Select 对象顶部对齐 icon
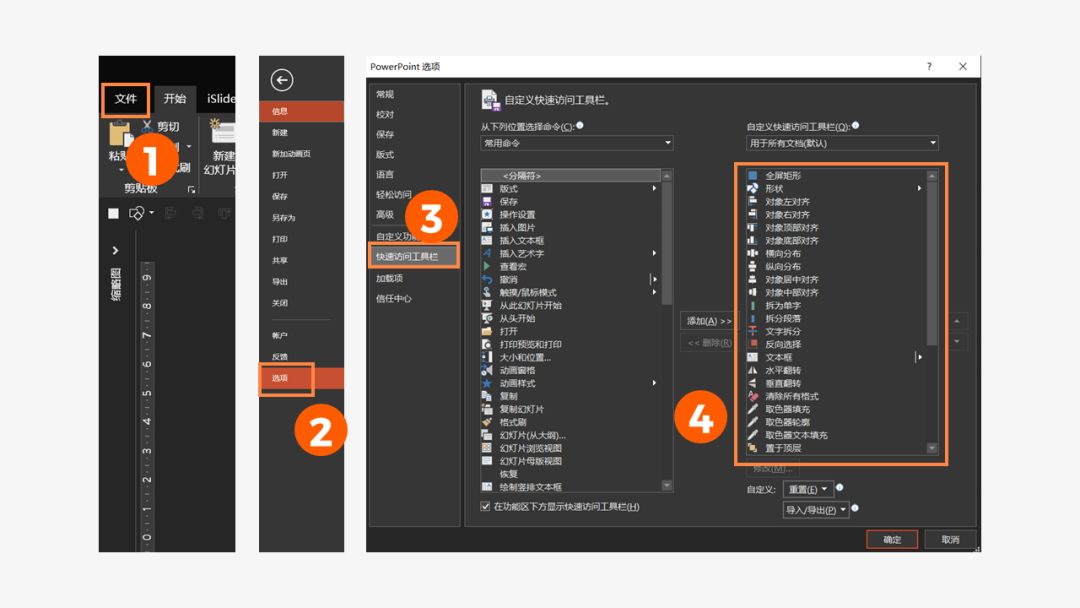This screenshot has width=1080, height=608. pos(753,228)
